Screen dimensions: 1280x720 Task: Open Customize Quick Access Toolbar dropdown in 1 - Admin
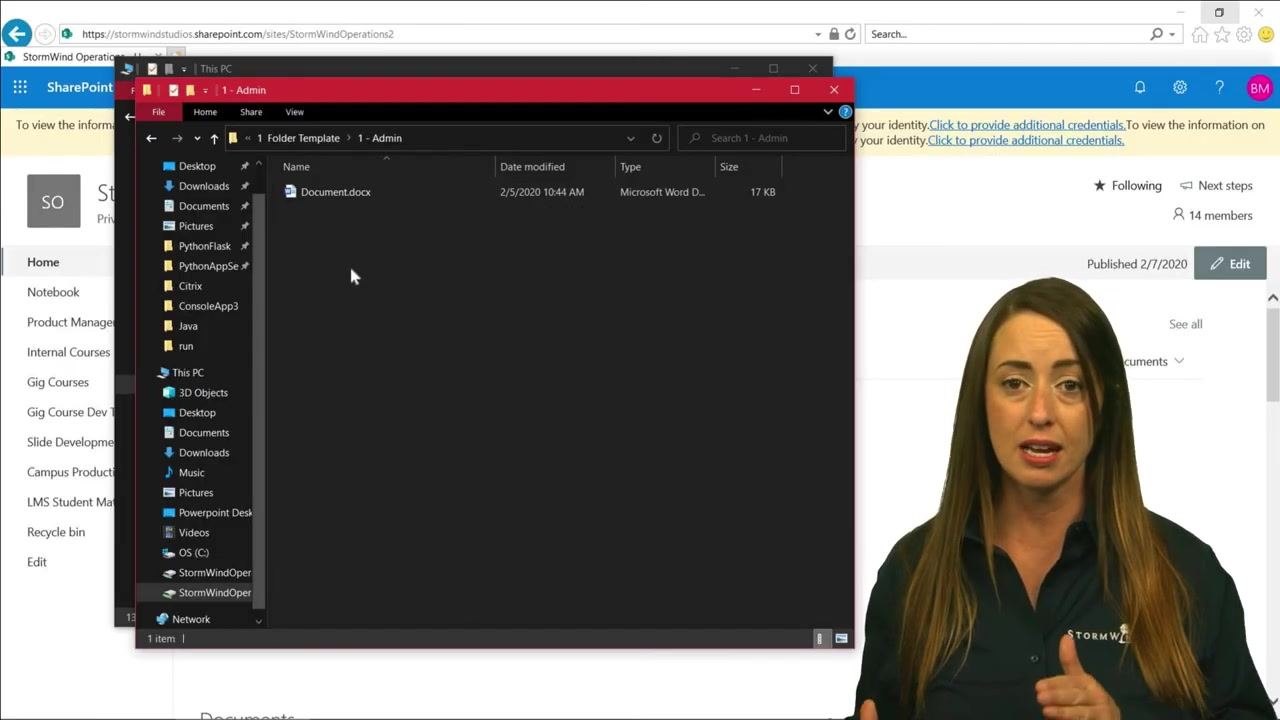click(205, 90)
